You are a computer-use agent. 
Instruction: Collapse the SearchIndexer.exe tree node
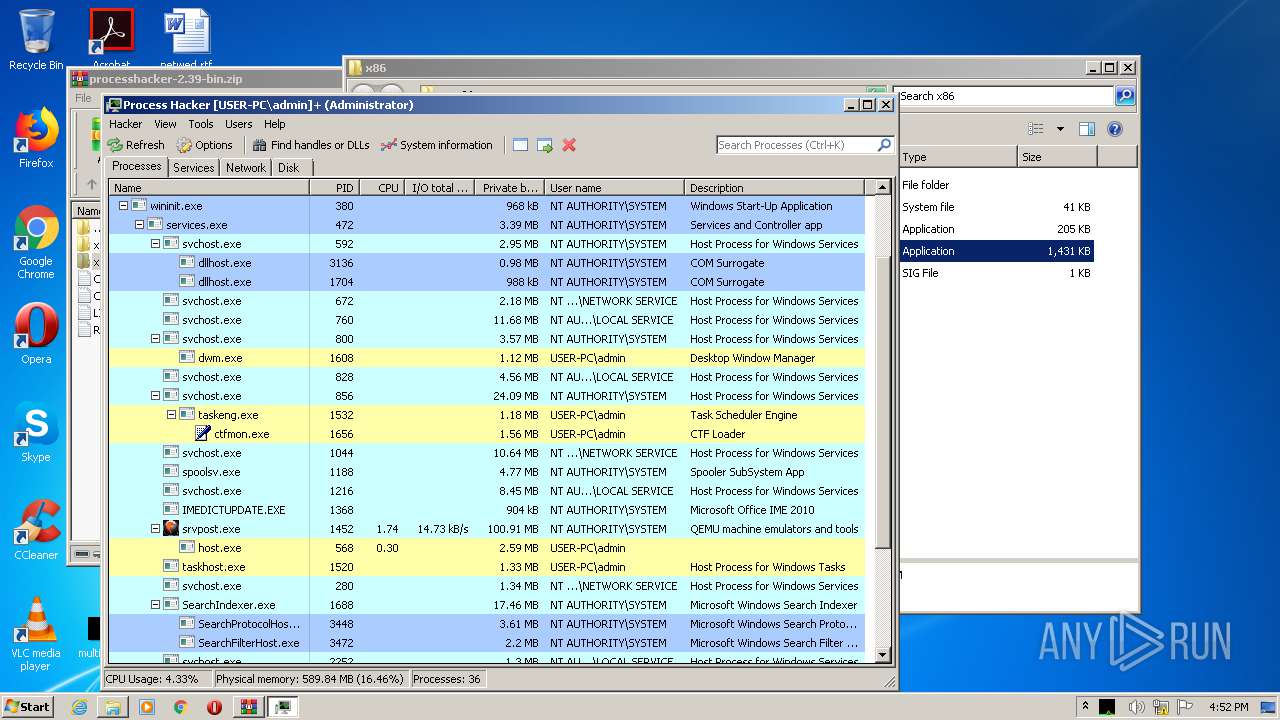click(155, 605)
